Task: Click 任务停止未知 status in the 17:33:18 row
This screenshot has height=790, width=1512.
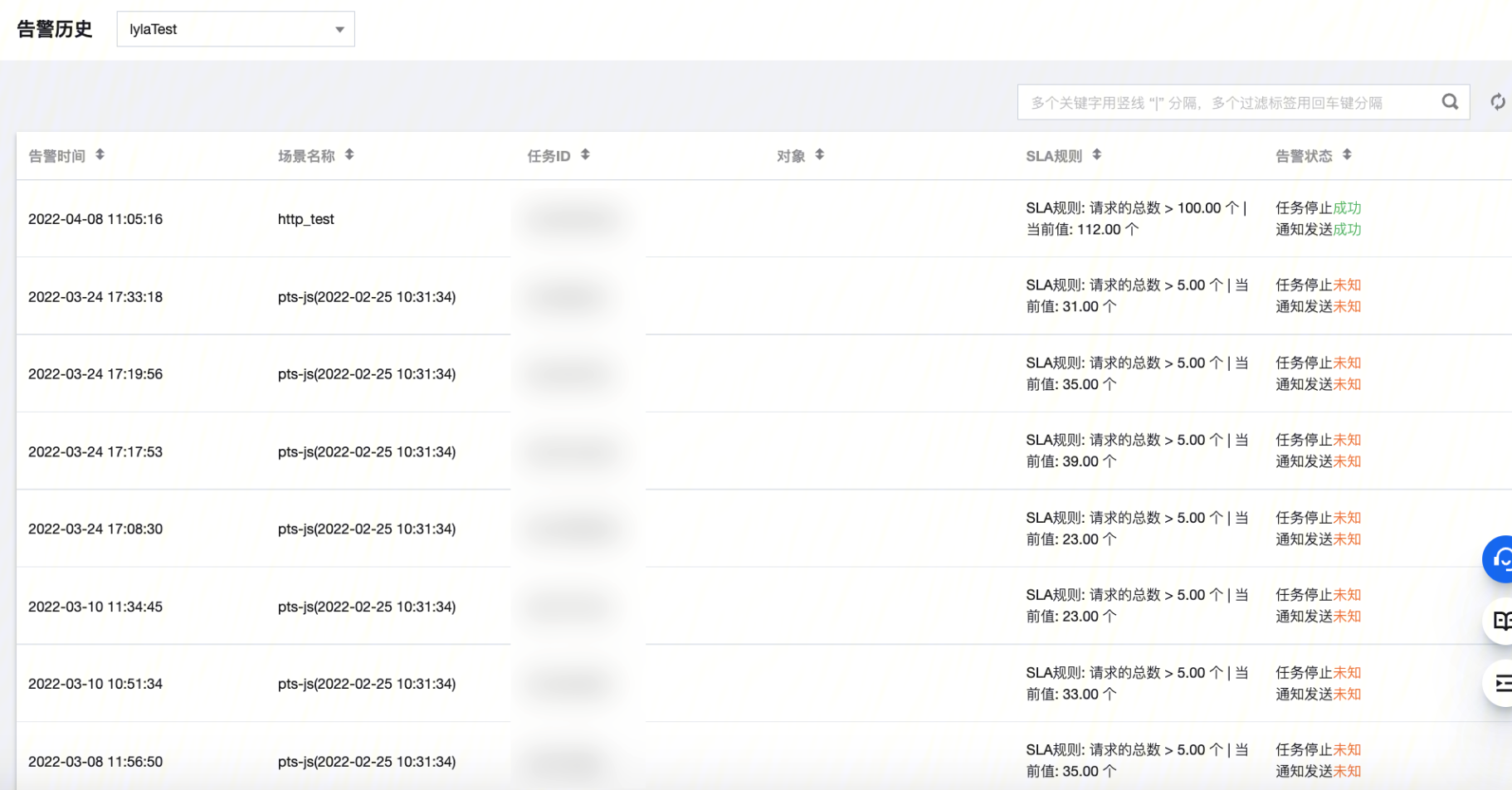Action: pos(1319,285)
